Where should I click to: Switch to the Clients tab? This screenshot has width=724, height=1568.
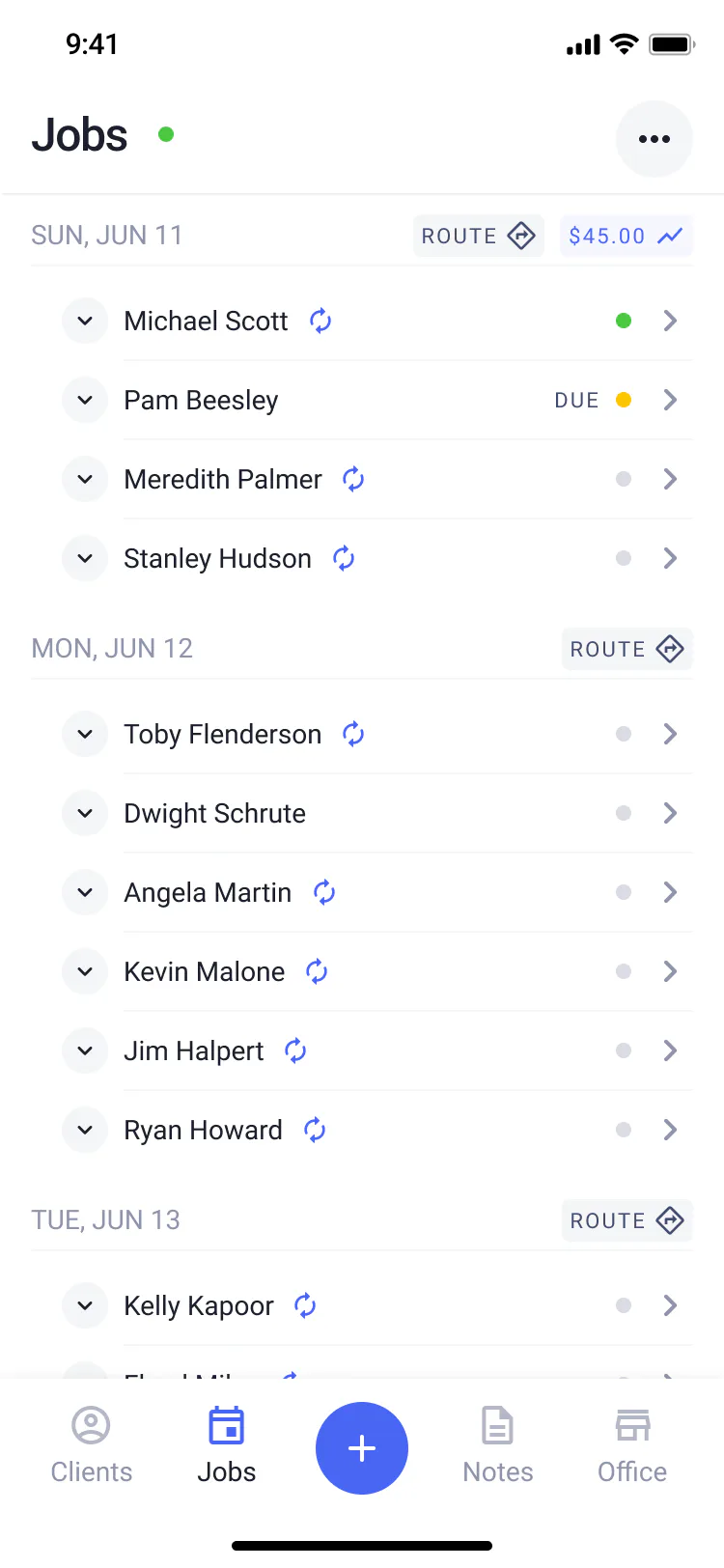(92, 1446)
